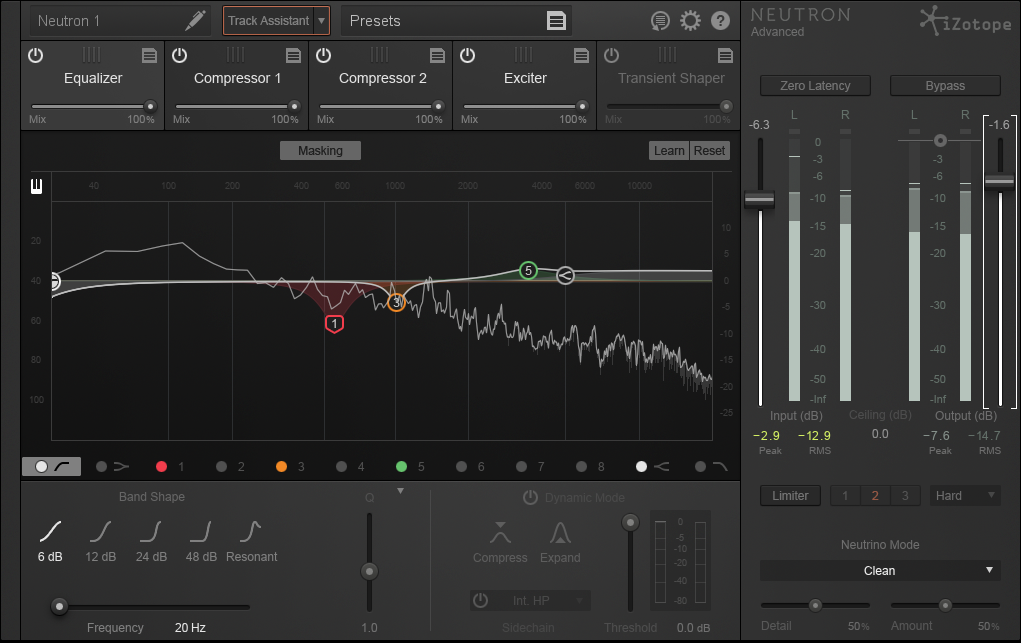1021x643 pixels.
Task: Open the Compressor 2 module preset menu icon
Action: [x=437, y=56]
